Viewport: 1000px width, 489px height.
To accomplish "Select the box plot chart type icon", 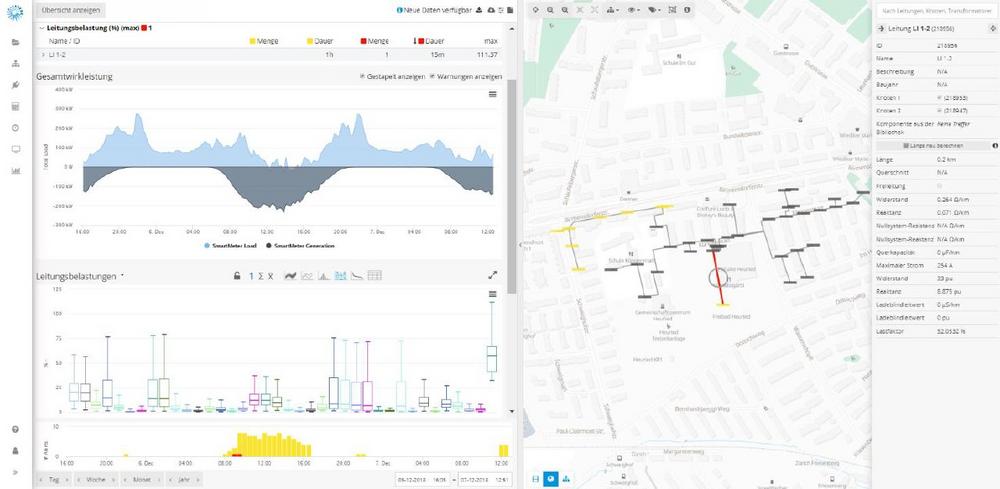I will [342, 276].
